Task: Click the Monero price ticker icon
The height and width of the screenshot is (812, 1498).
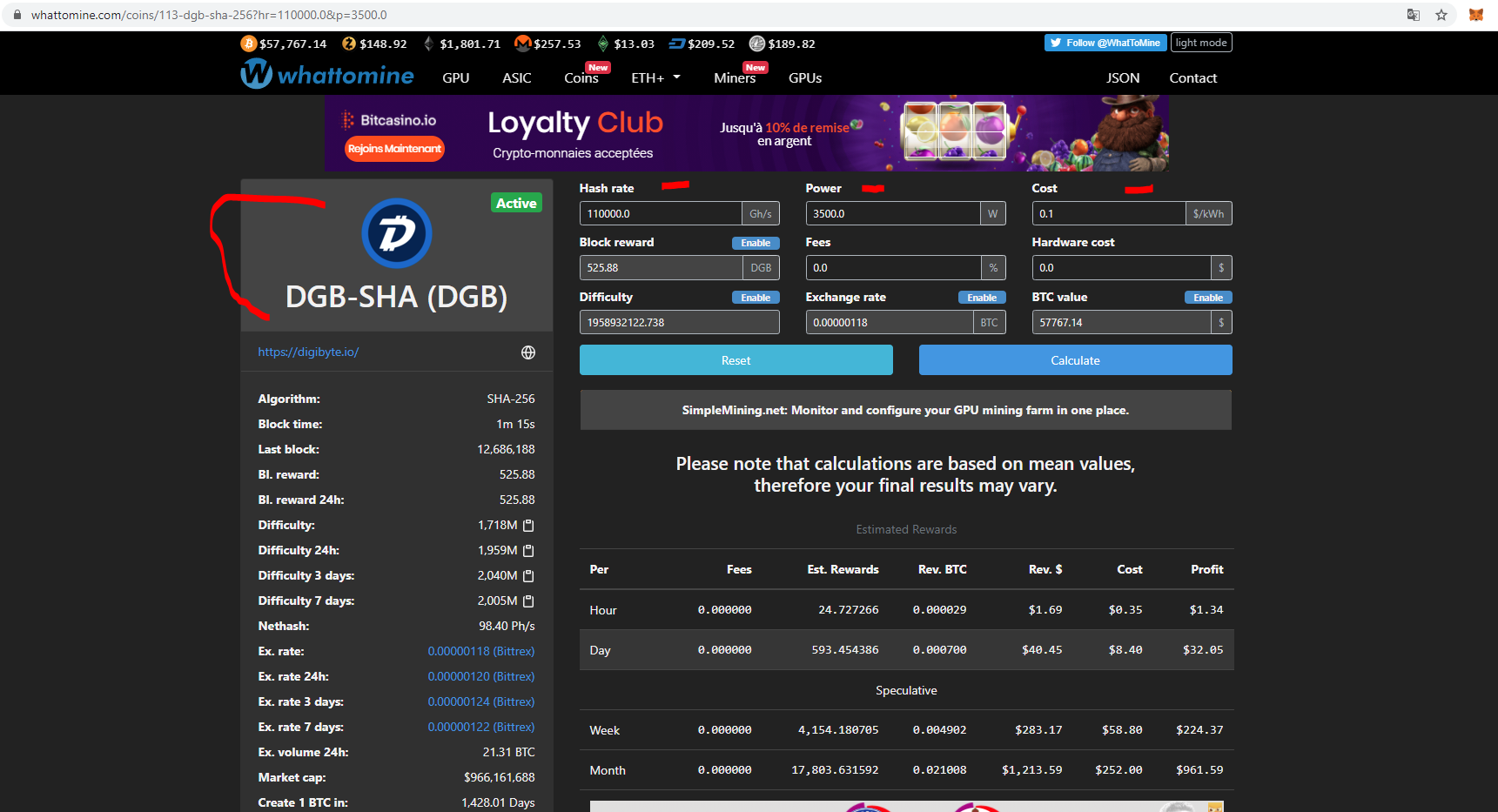Action: (523, 44)
